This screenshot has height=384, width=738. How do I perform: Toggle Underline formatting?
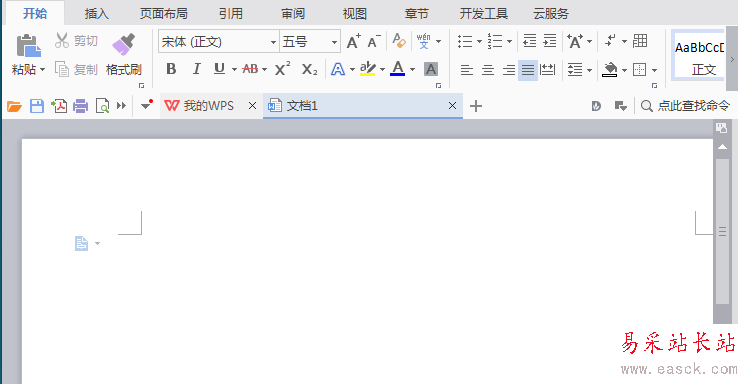(219, 69)
